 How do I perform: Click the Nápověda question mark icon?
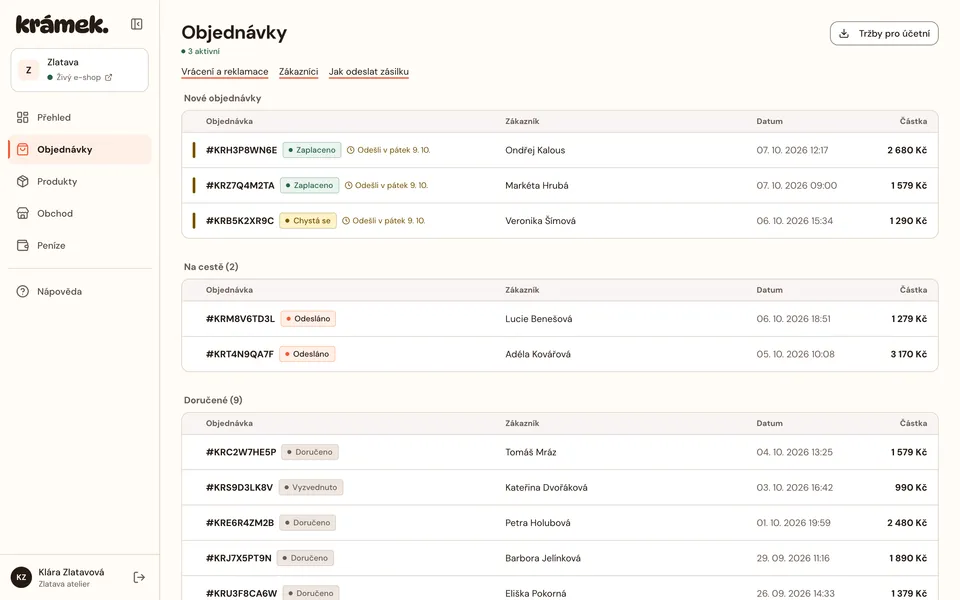23,291
